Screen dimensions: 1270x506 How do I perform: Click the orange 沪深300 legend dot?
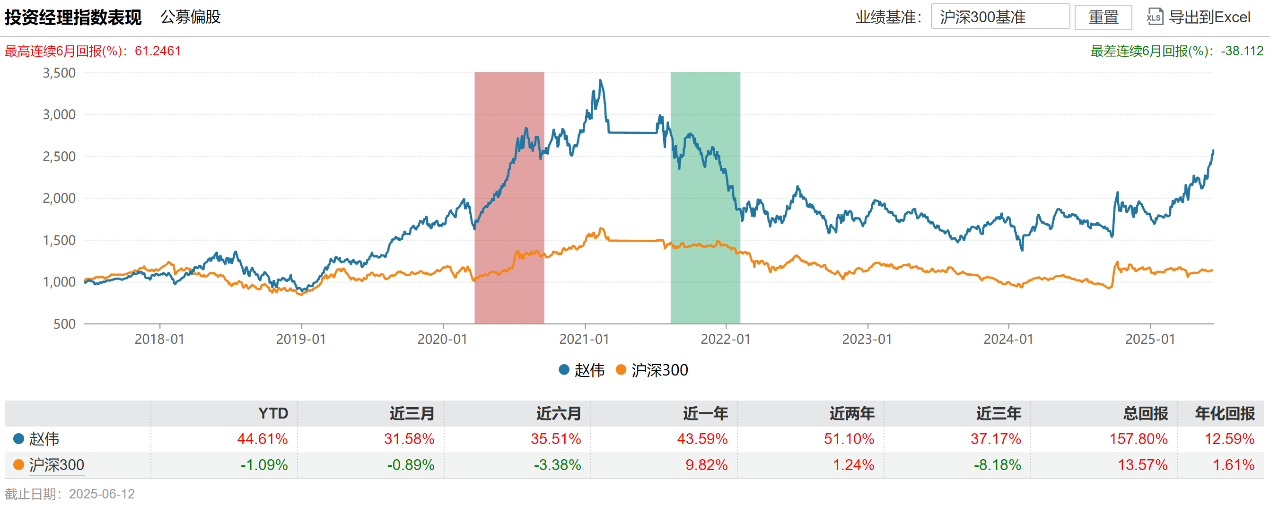(621, 370)
